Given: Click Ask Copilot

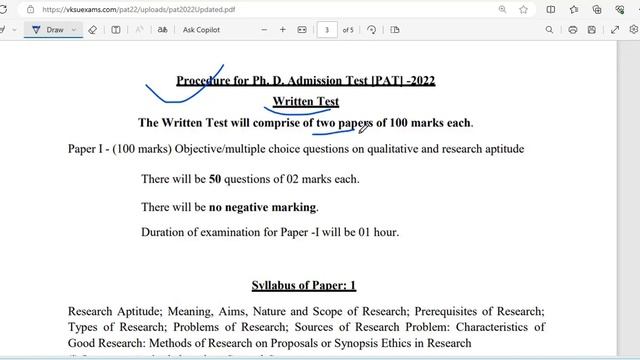Looking at the screenshot, I should click(201, 30).
